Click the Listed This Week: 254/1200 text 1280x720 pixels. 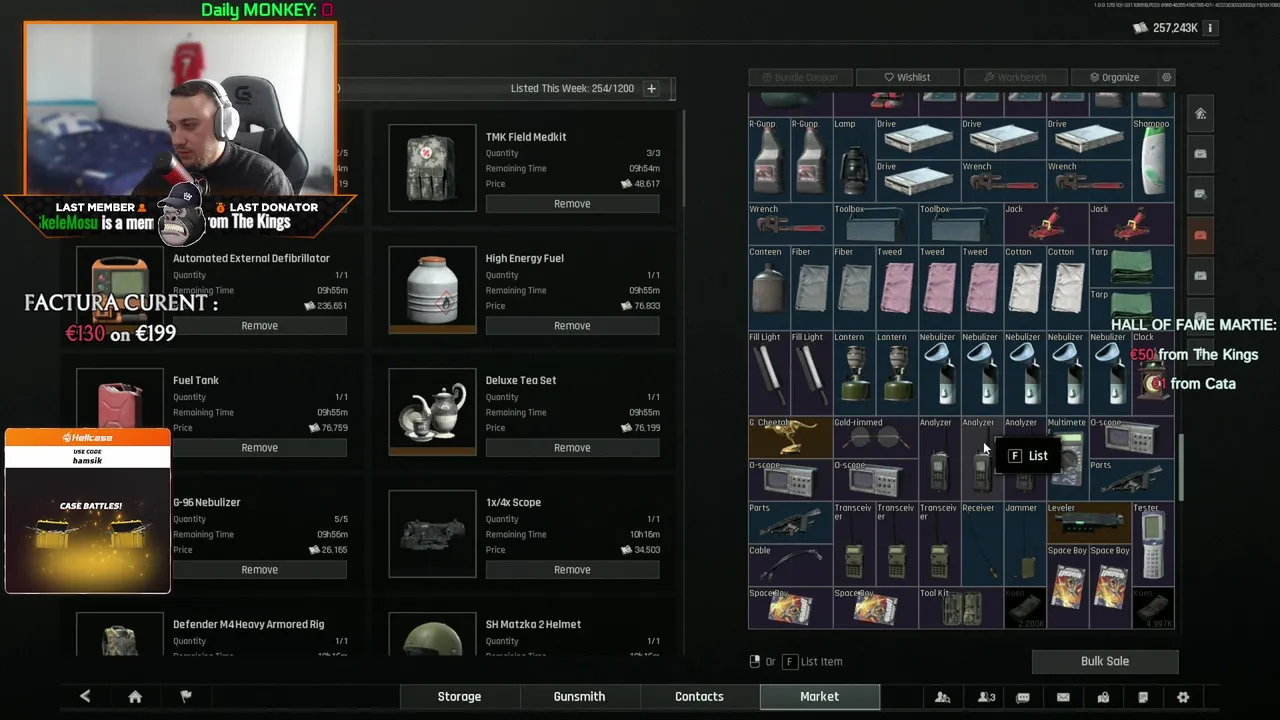click(572, 88)
